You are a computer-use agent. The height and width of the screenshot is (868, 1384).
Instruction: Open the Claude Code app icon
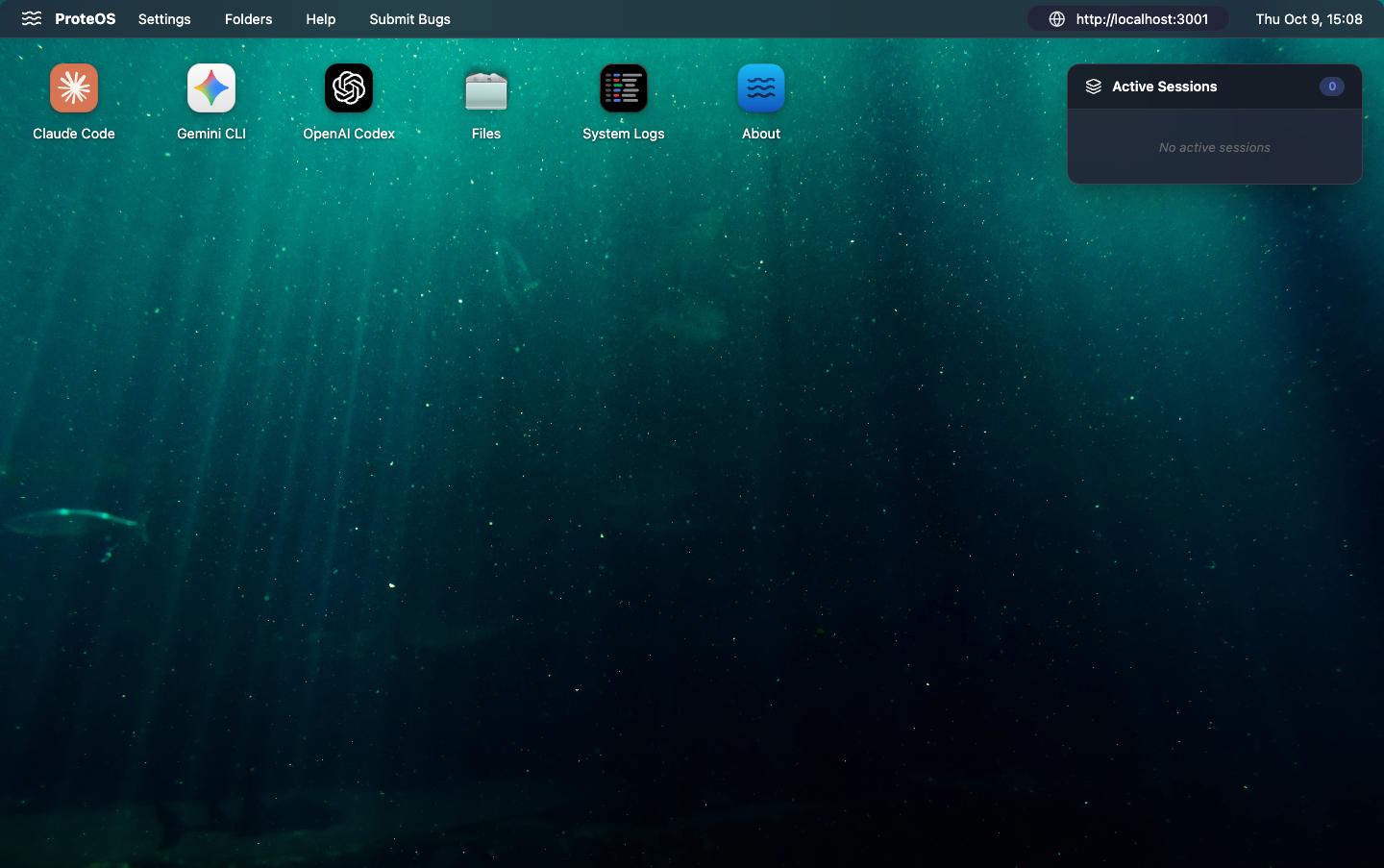pos(74,88)
